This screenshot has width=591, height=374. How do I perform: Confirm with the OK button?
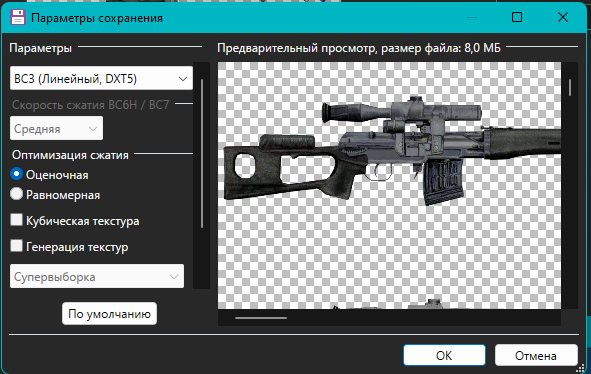pyautogui.click(x=444, y=355)
